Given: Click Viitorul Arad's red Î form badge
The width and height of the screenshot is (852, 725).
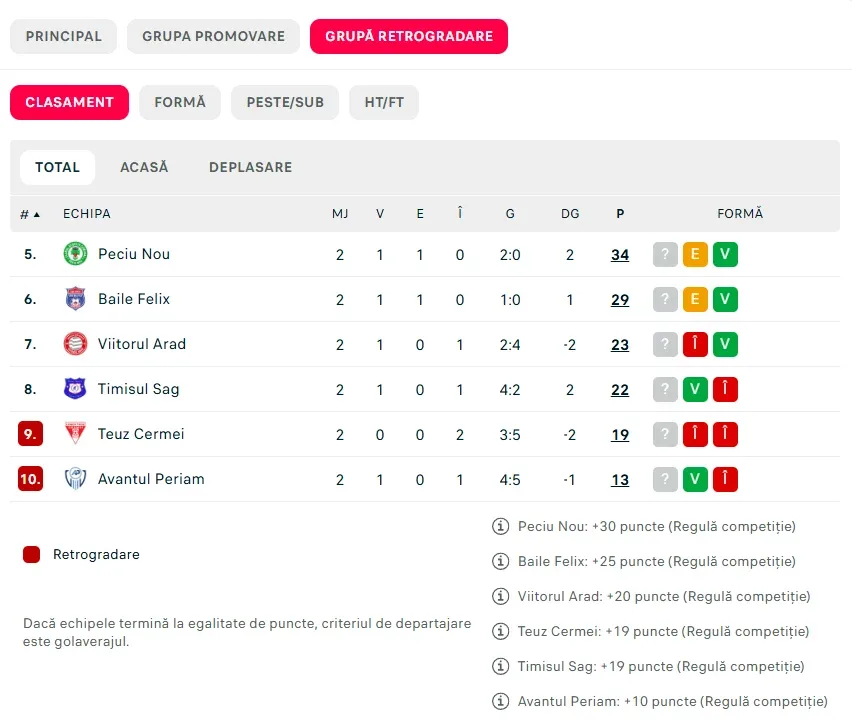Looking at the screenshot, I should (x=695, y=345).
